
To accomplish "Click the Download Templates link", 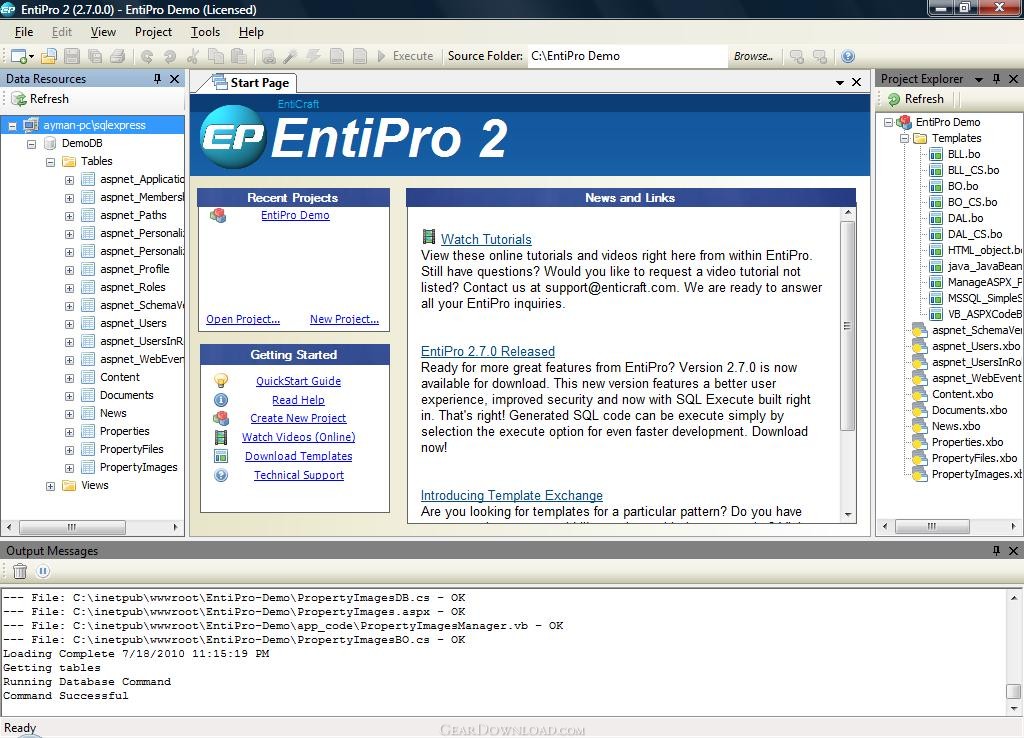I will point(298,457).
